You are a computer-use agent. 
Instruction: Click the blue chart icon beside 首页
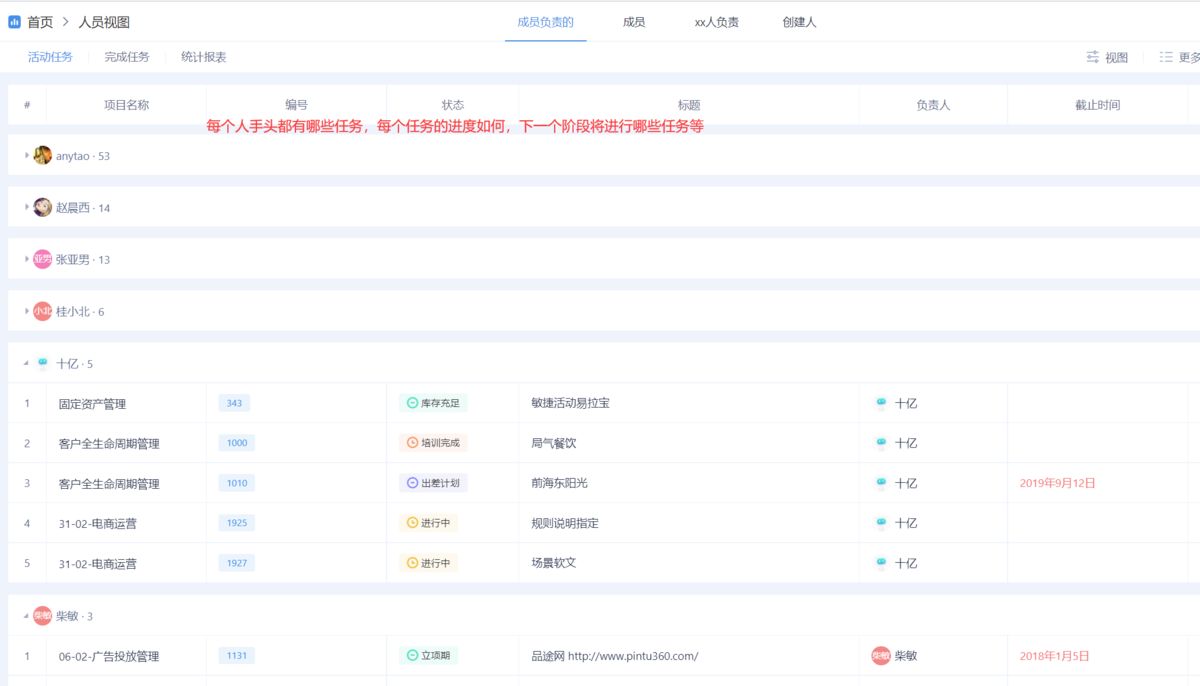(x=14, y=22)
